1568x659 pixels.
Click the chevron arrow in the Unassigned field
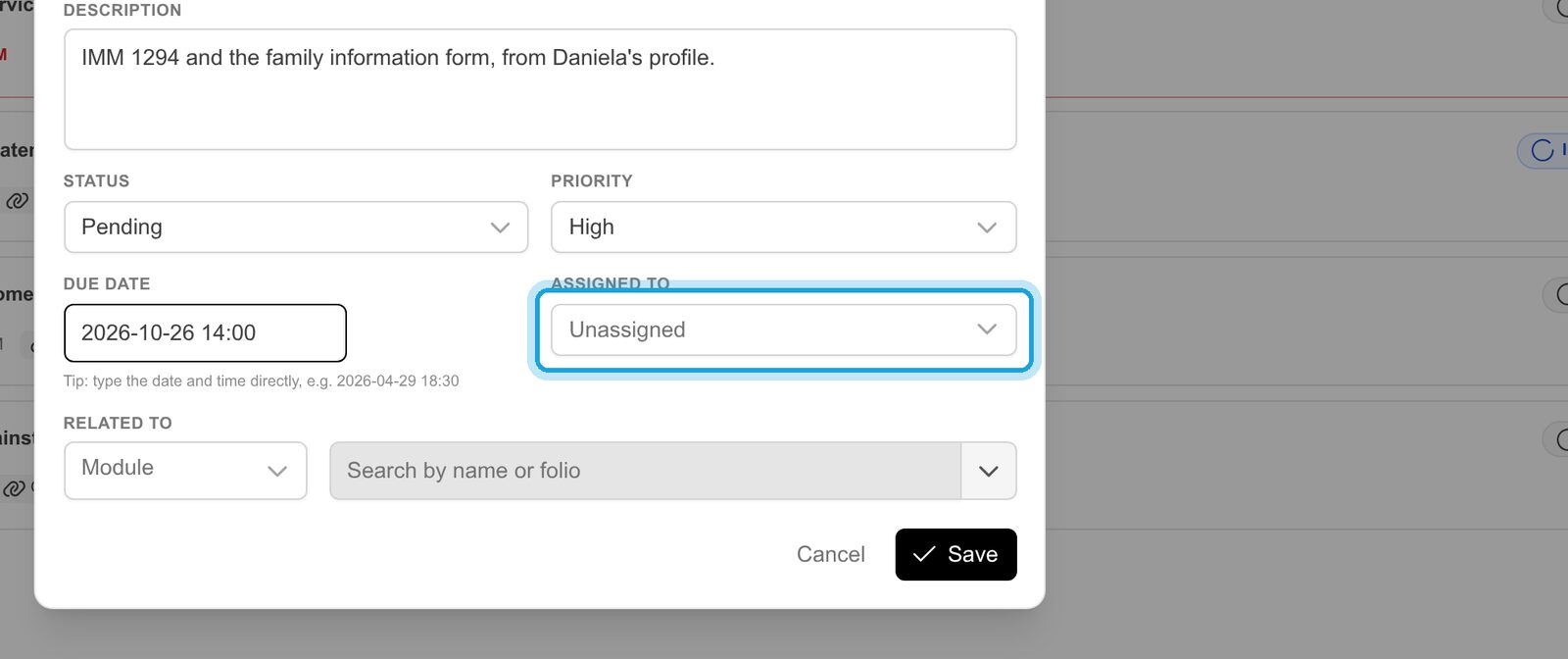987,329
